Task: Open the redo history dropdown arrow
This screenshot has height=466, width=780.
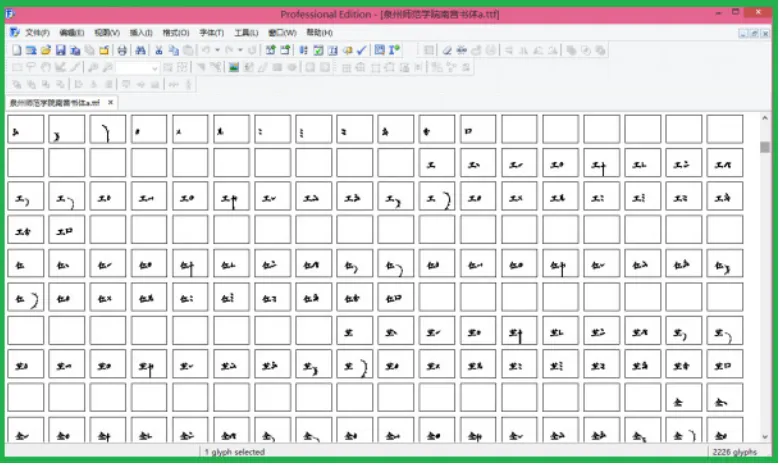Action: 240,50
